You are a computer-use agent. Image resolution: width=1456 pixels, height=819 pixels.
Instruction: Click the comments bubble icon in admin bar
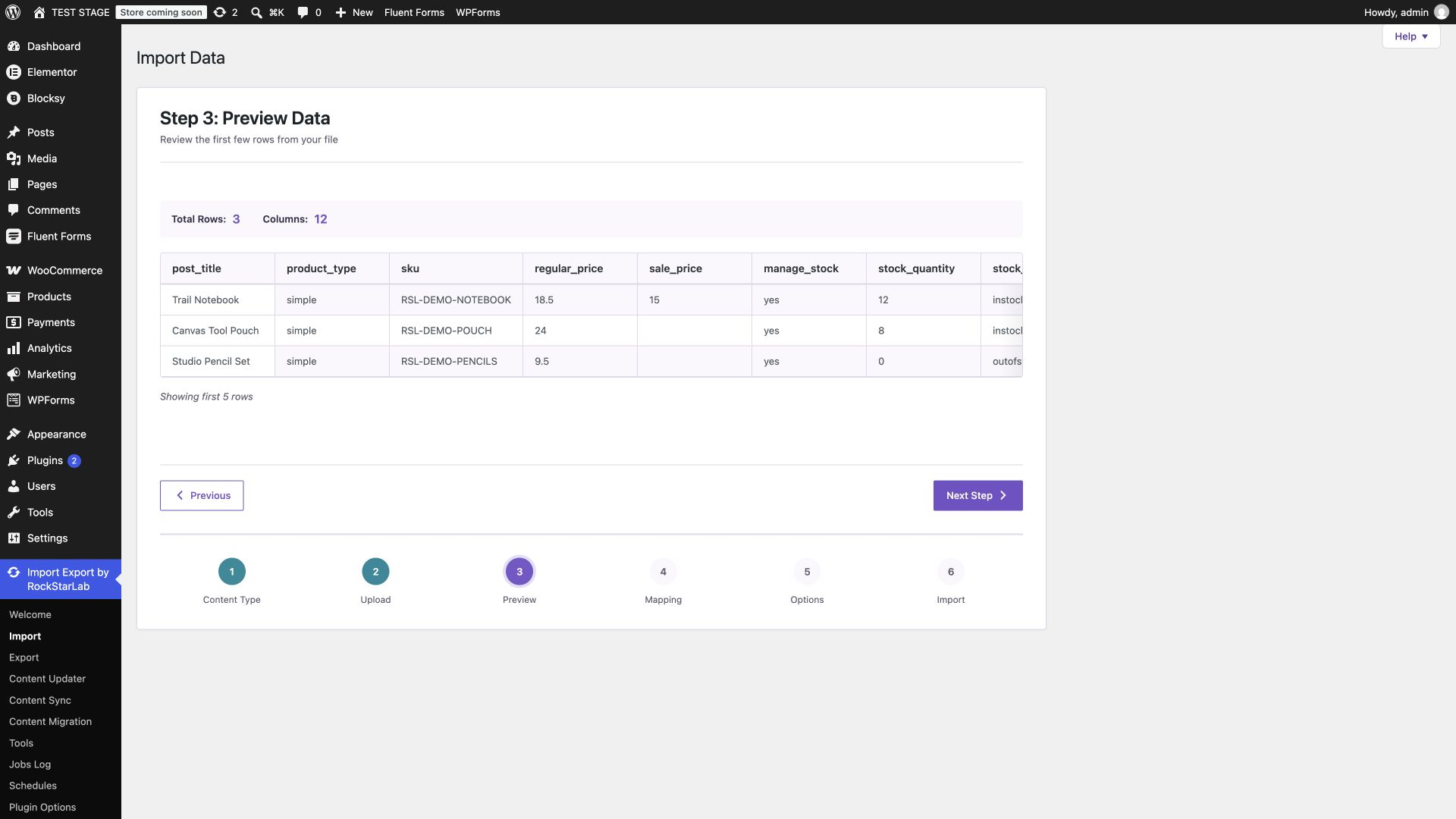click(303, 12)
